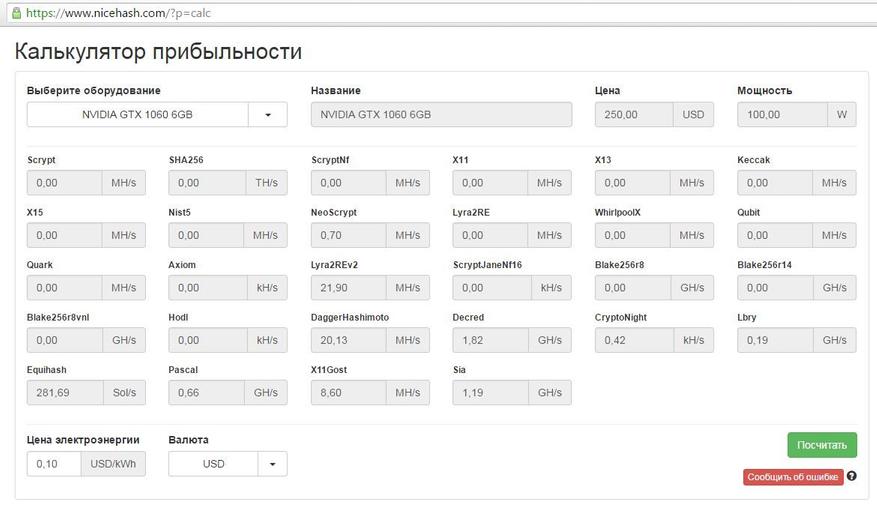Click the Blake256r14 hashrate field
This screenshot has height=505, width=877.
(x=775, y=288)
